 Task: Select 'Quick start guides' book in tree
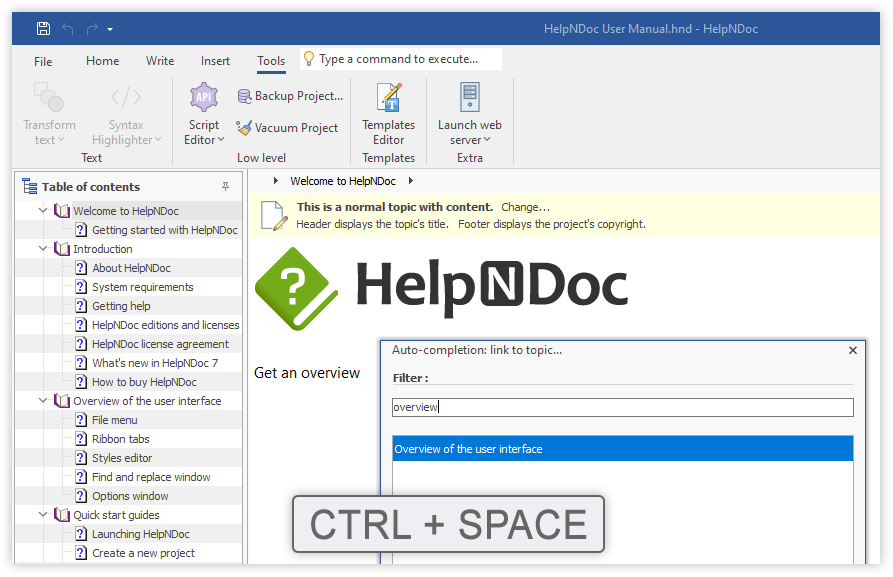pos(116,515)
